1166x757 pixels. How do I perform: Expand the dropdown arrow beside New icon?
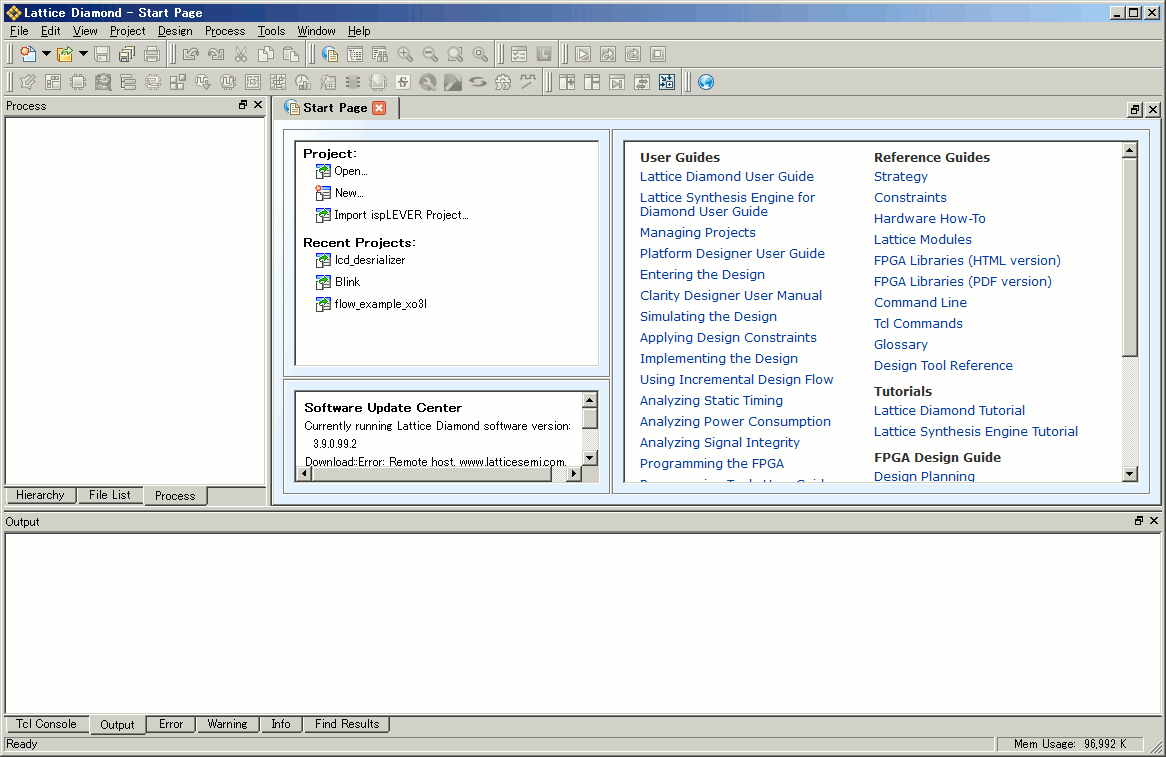46,54
